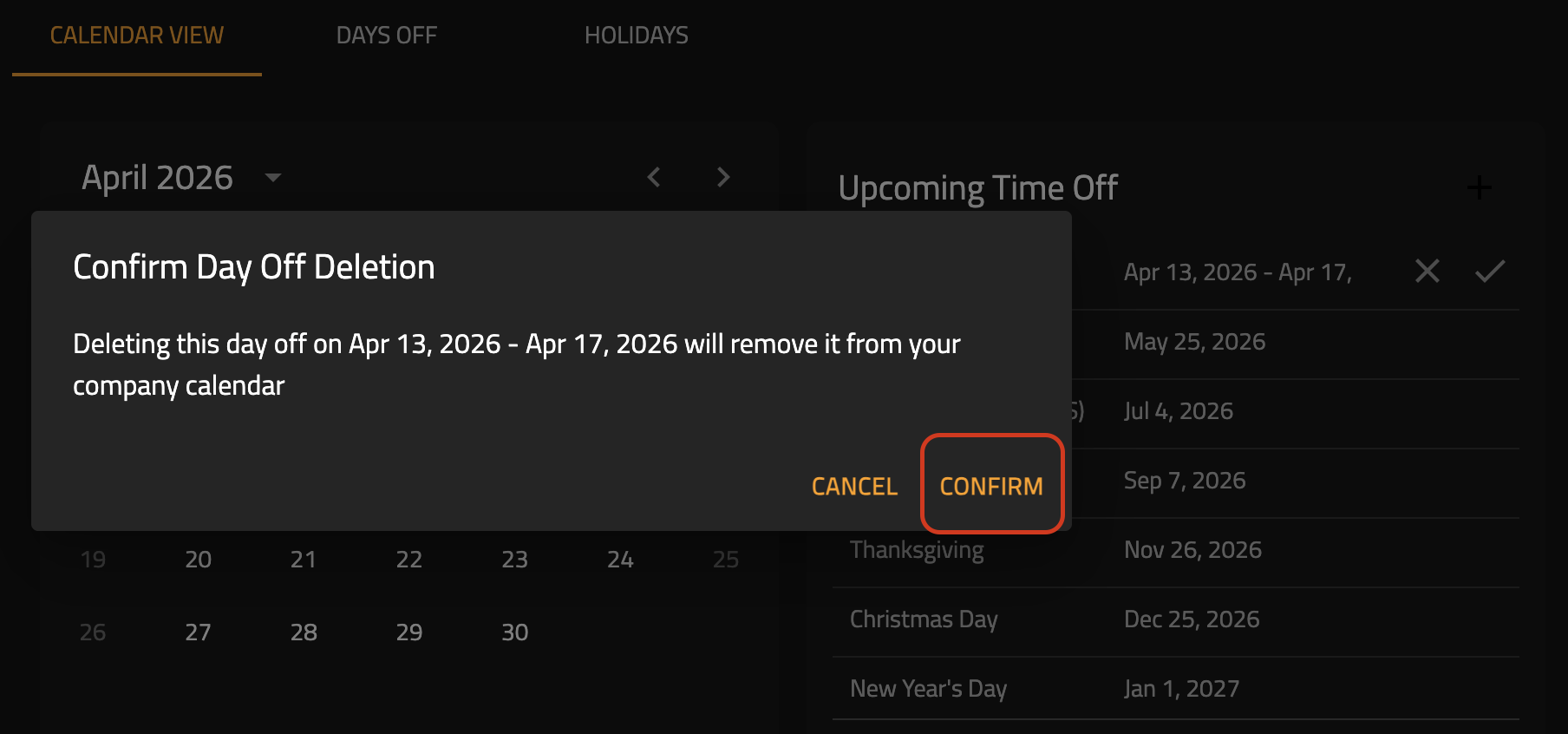The width and height of the screenshot is (1568, 734).
Task: Select the Calendar View tab
Action: [x=137, y=36]
